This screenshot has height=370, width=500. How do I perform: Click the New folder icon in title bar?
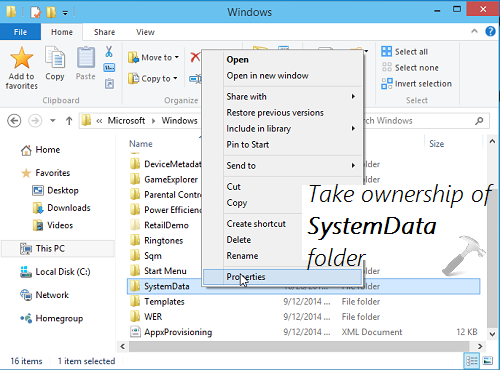pyautogui.click(x=51, y=12)
